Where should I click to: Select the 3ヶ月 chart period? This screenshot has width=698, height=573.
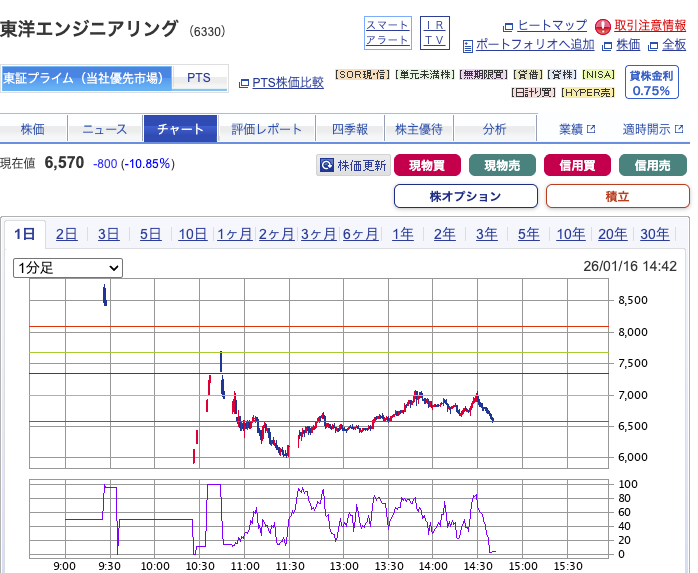click(318, 234)
